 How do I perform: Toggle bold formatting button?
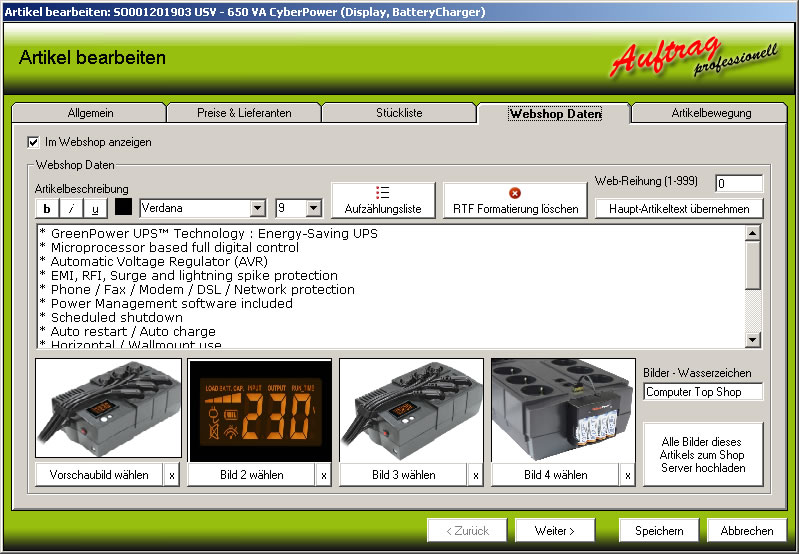pyautogui.click(x=47, y=208)
